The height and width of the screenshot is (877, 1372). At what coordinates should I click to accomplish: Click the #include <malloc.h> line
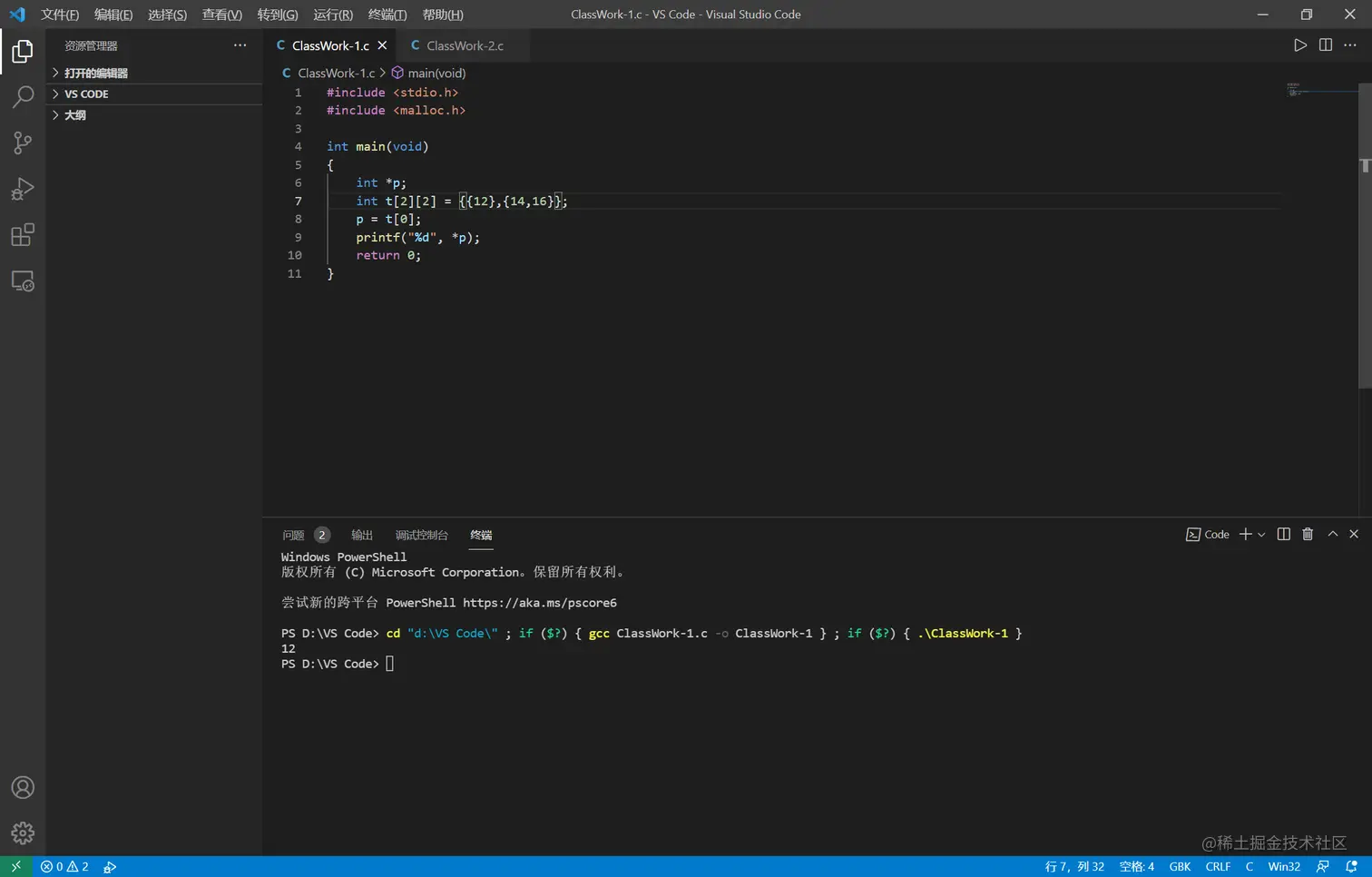(396, 111)
